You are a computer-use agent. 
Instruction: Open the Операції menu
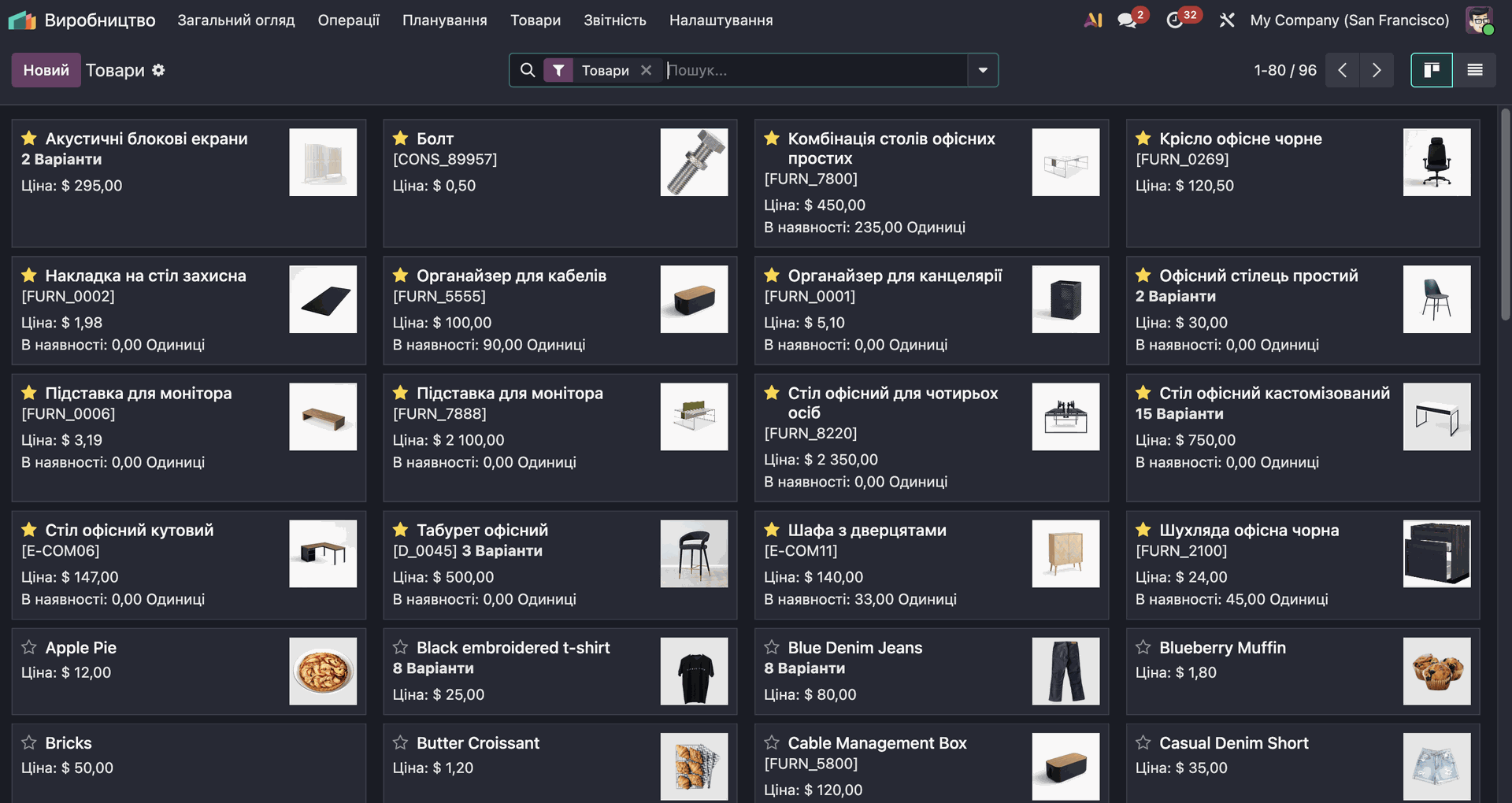click(348, 20)
